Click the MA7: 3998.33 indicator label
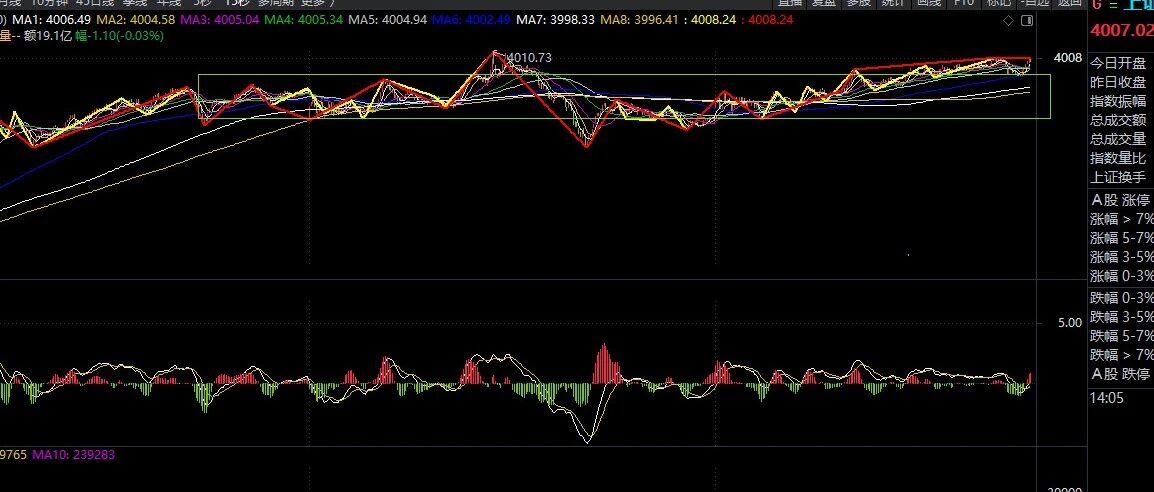 click(556, 20)
